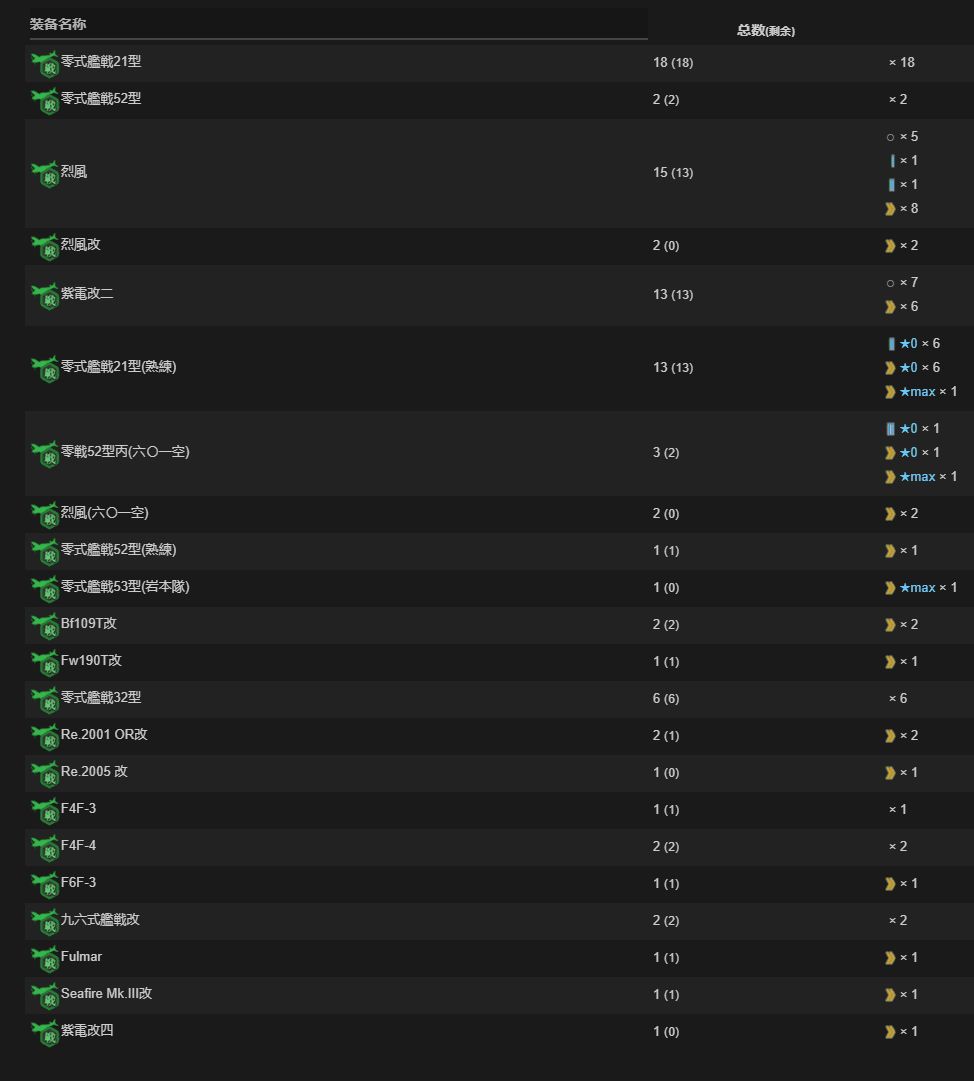Click the plane icon for Re.2001 OR改
974x1081 pixels.
pyautogui.click(x=45, y=737)
